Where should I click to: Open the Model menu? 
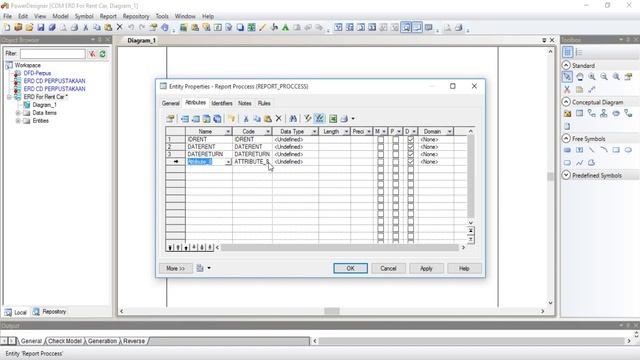click(60, 16)
